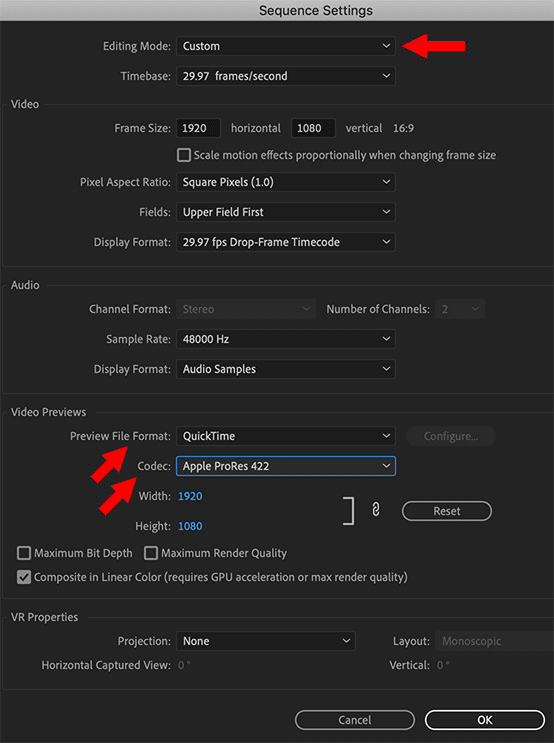Open the Sample Rate dropdown
554x743 pixels.
(x=286, y=339)
